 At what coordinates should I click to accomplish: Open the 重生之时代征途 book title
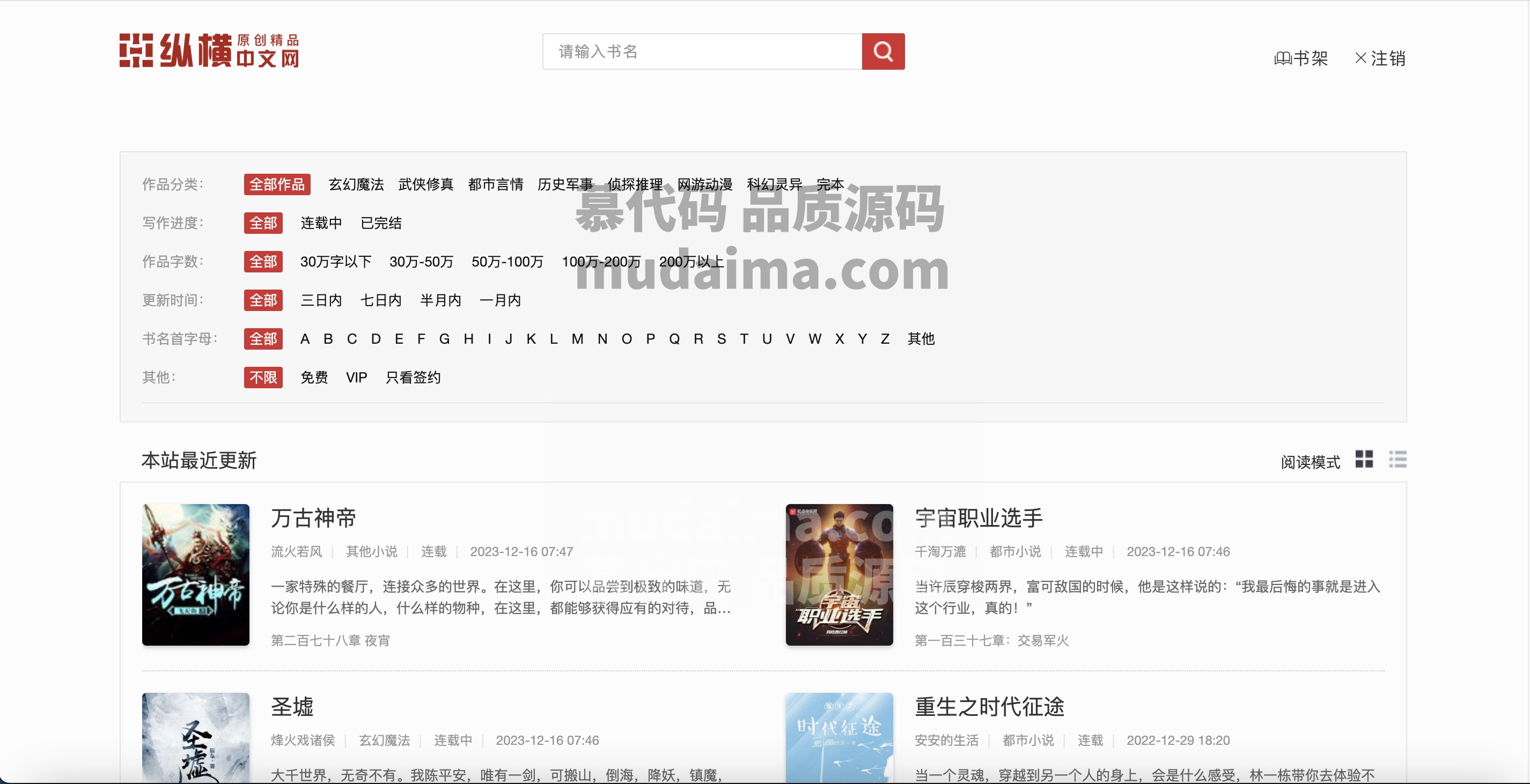pyautogui.click(x=989, y=707)
